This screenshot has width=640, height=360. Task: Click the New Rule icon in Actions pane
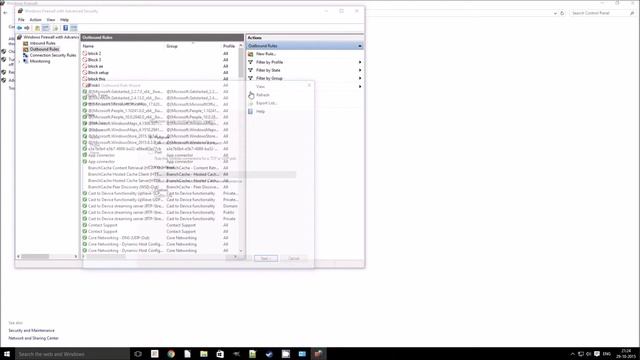(251, 54)
